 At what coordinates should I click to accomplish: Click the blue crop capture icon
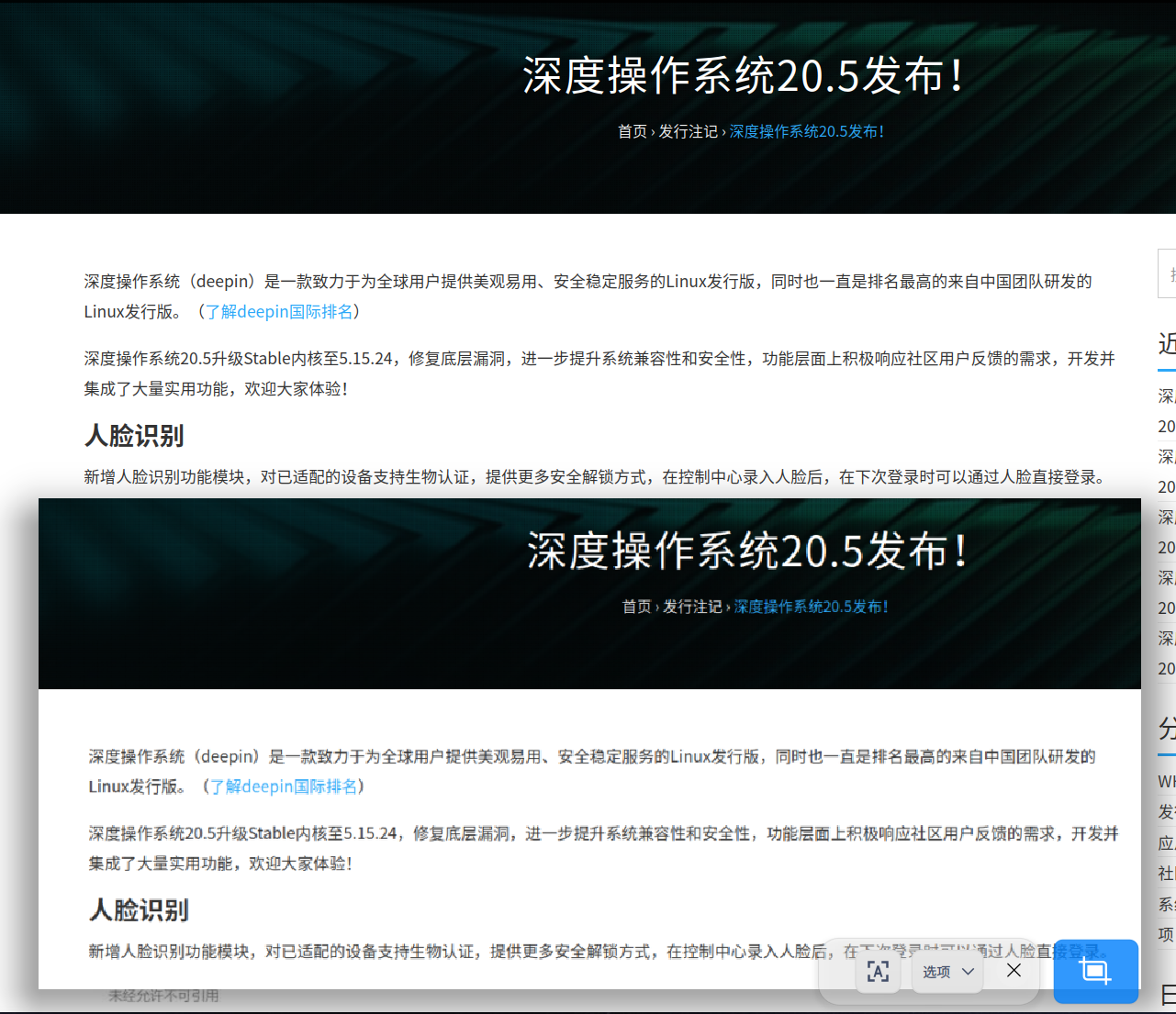coord(1096,971)
